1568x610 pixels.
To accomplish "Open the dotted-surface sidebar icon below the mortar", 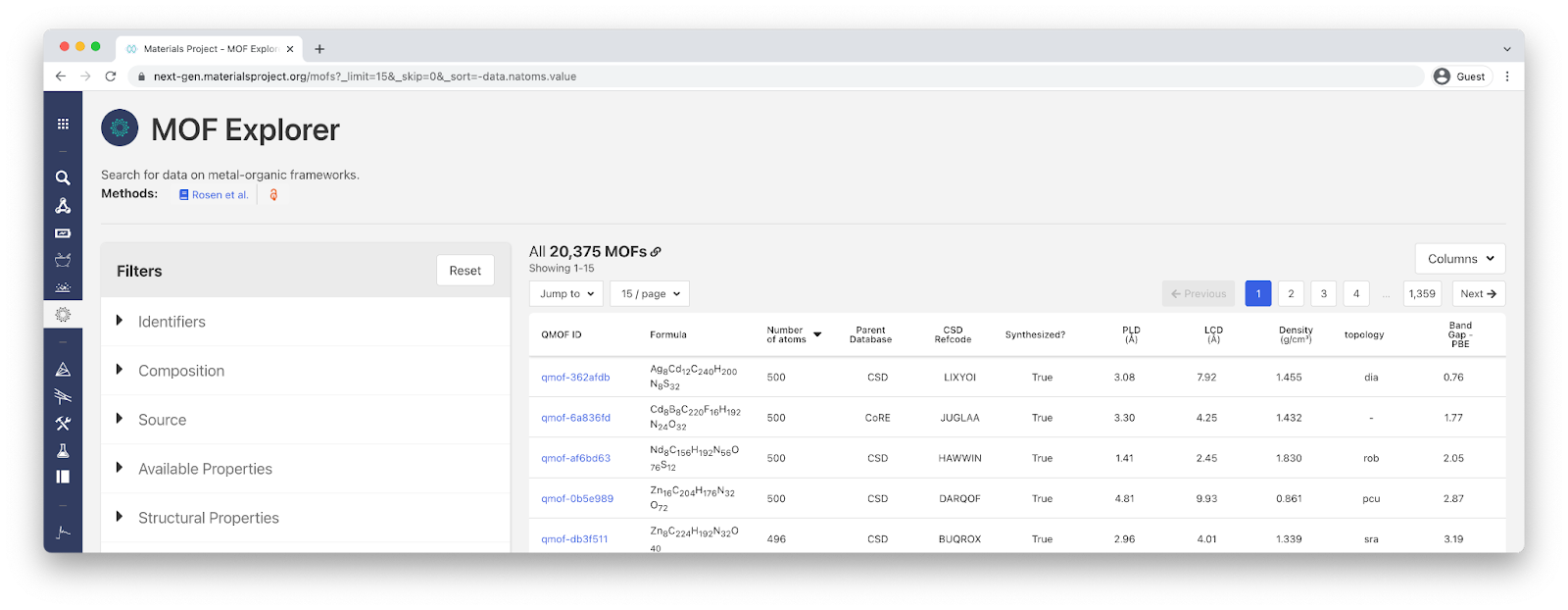I will point(63,287).
